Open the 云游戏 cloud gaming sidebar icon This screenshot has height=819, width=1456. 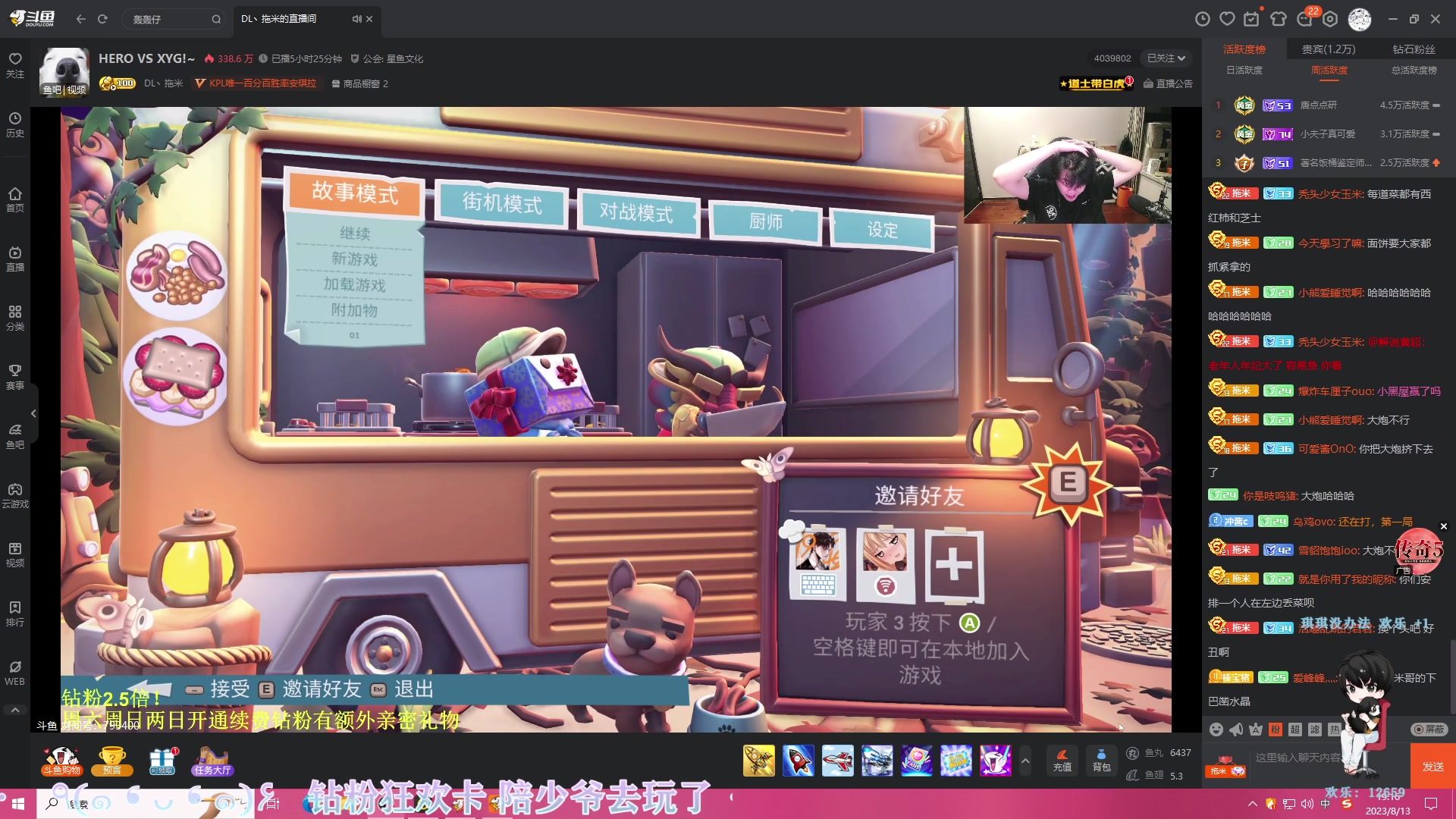click(15, 495)
